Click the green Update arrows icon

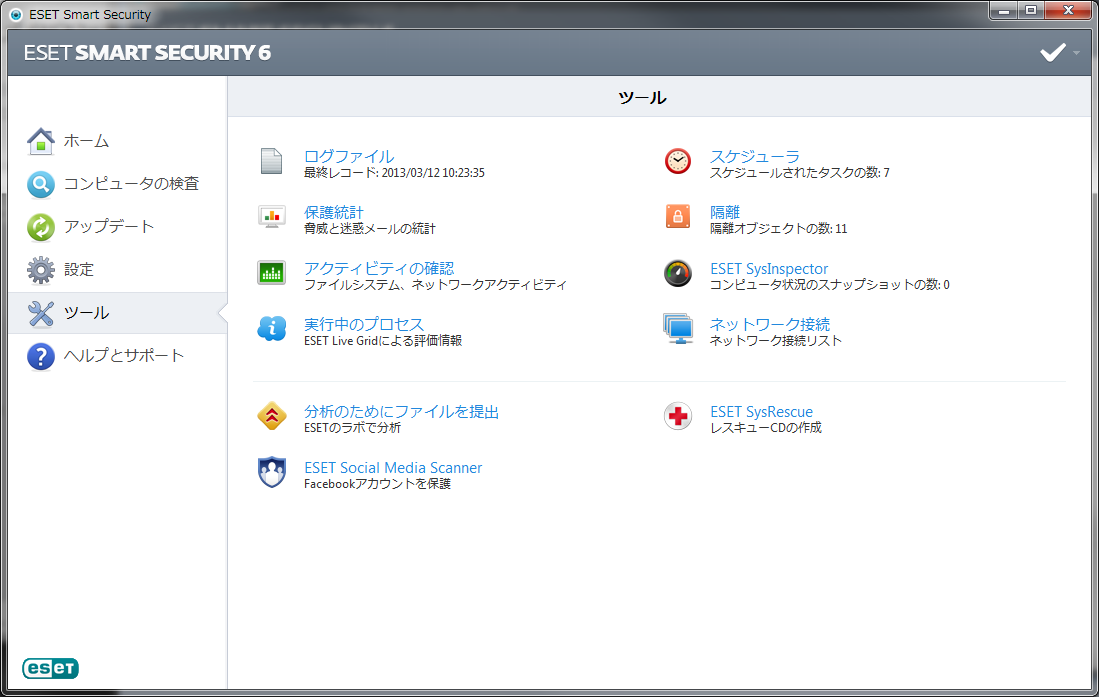pyautogui.click(x=41, y=227)
